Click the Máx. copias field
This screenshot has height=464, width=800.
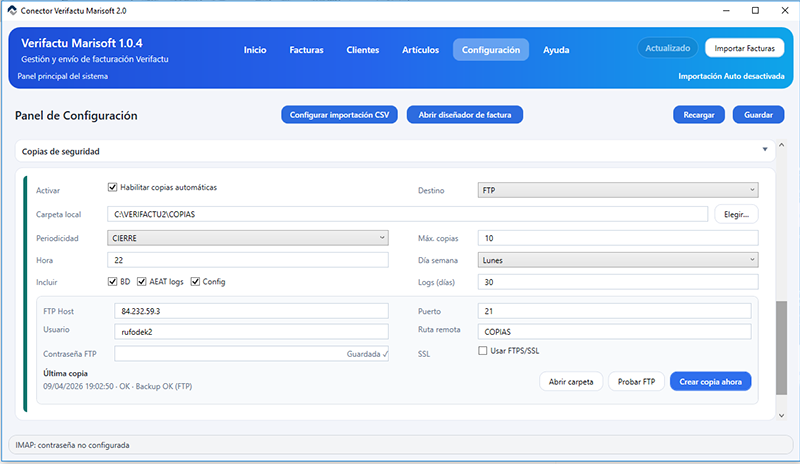618,238
